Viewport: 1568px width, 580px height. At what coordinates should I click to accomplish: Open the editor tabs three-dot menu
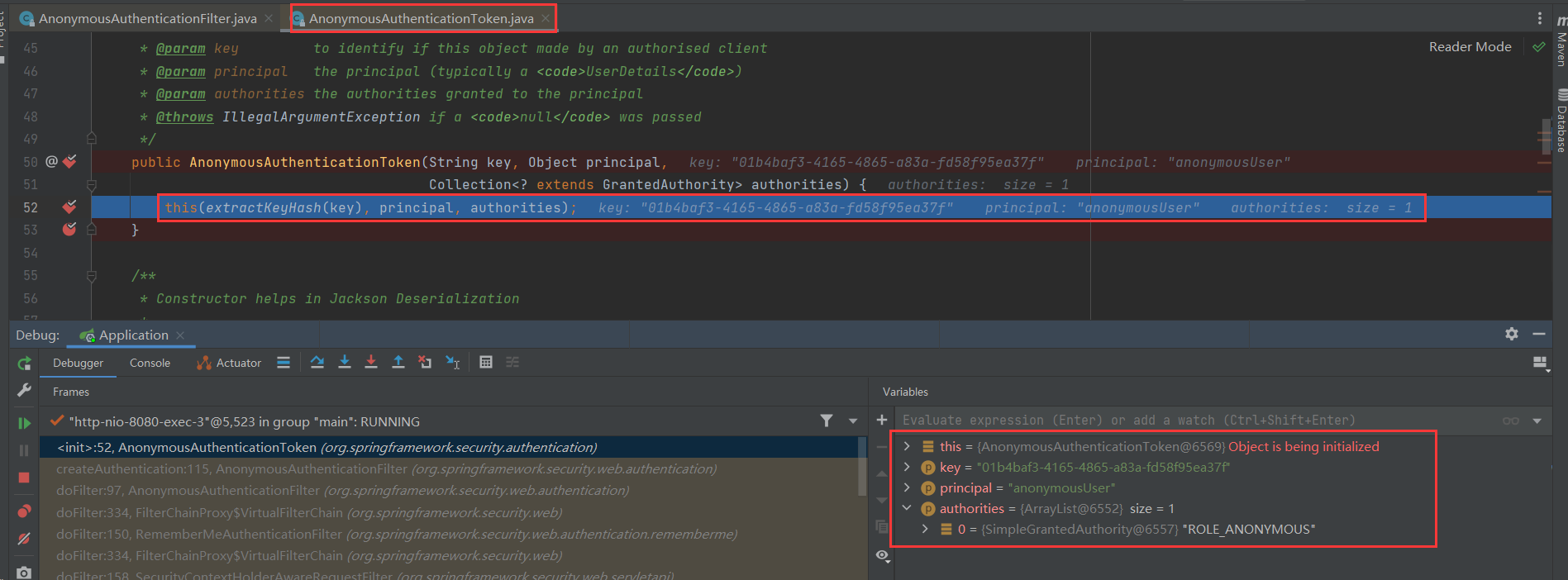pyautogui.click(x=1539, y=18)
